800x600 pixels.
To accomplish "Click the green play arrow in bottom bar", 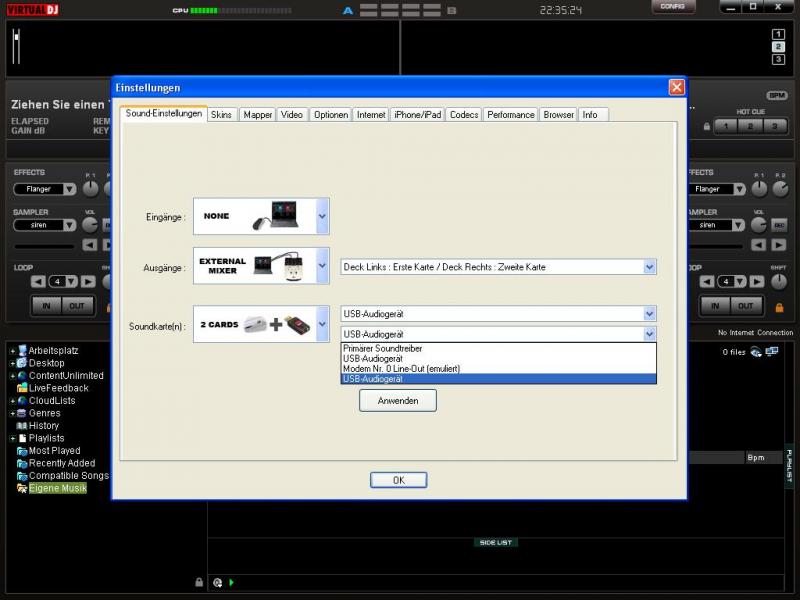I will pos(231,582).
